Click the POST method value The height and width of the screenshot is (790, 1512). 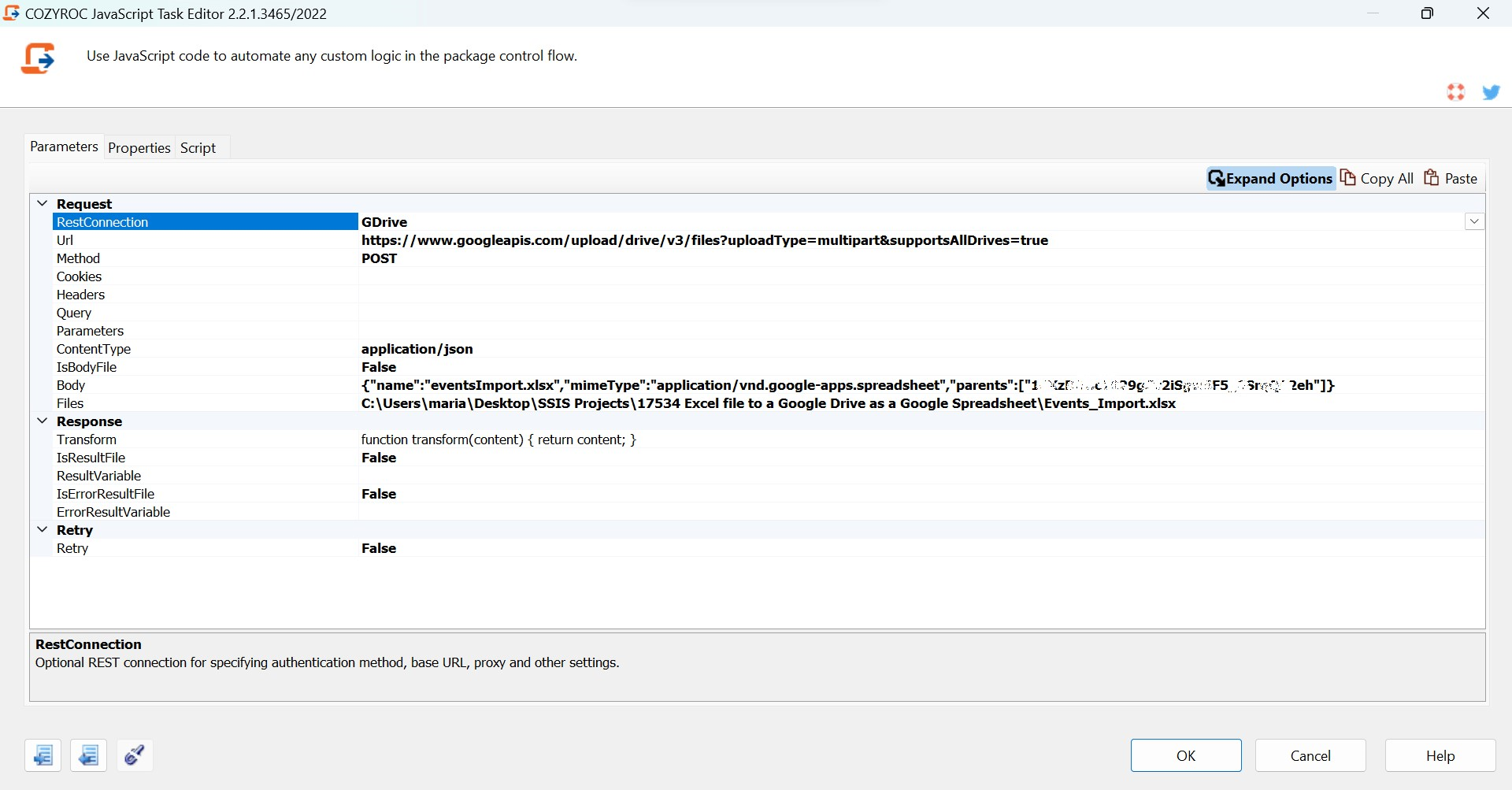pos(379,258)
